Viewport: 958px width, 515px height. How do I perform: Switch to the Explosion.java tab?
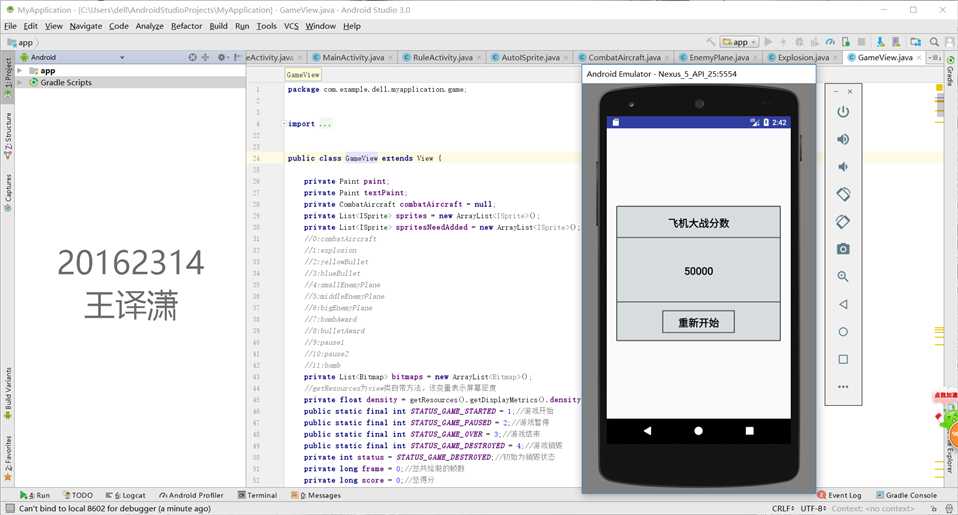tap(803, 57)
